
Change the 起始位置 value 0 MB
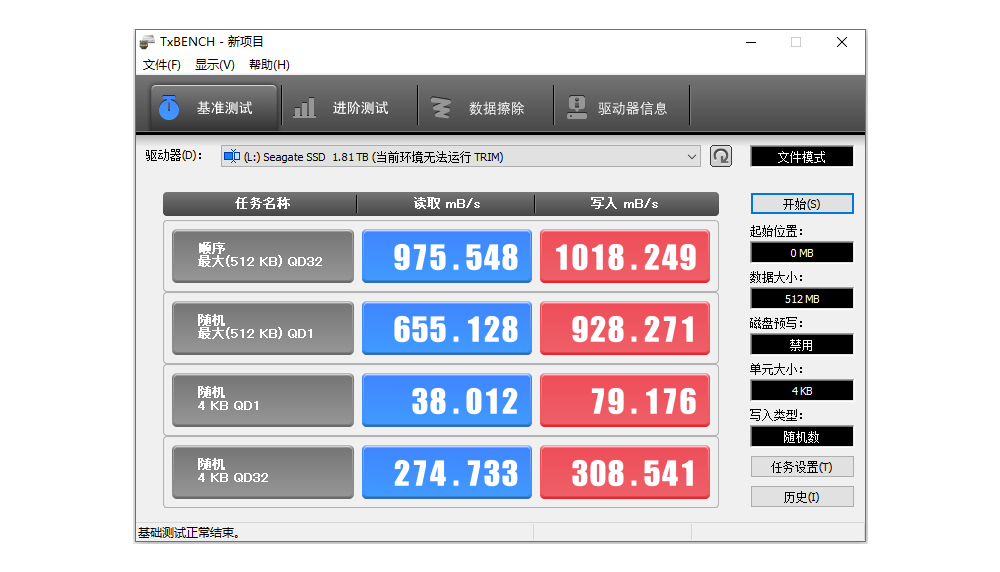click(x=802, y=253)
